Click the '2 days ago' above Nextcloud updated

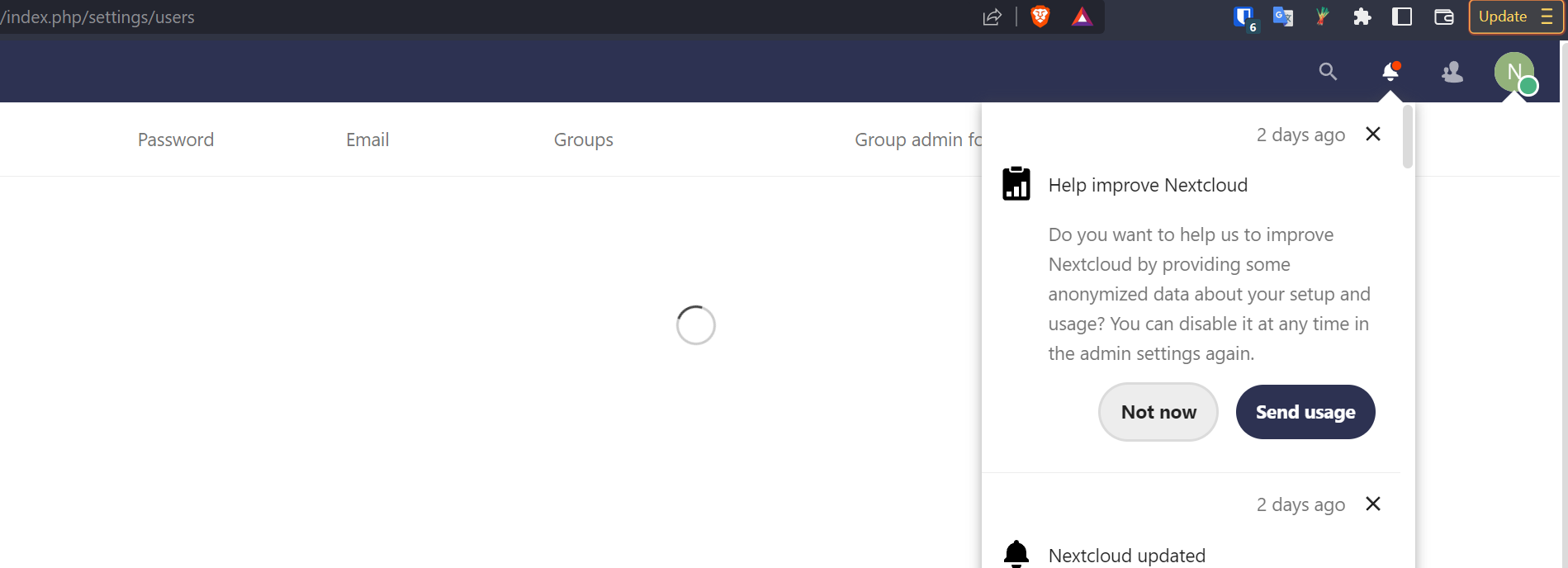pyautogui.click(x=1300, y=504)
